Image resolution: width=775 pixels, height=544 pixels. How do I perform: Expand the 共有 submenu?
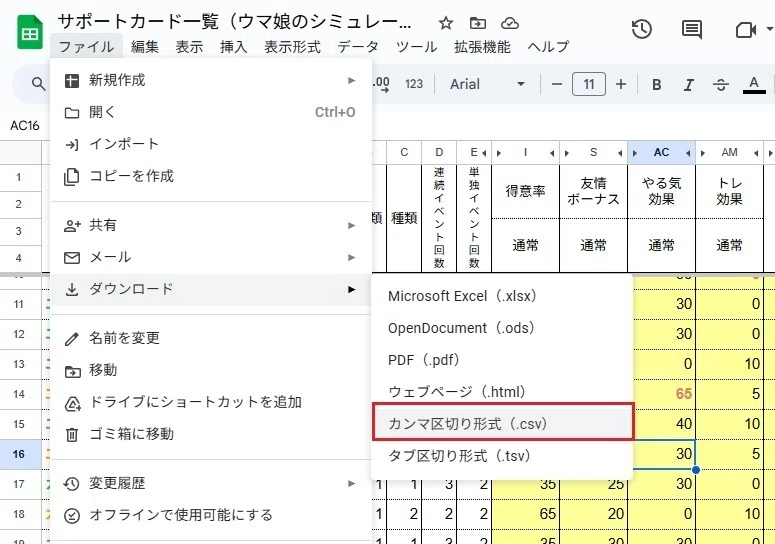[x=211, y=225]
